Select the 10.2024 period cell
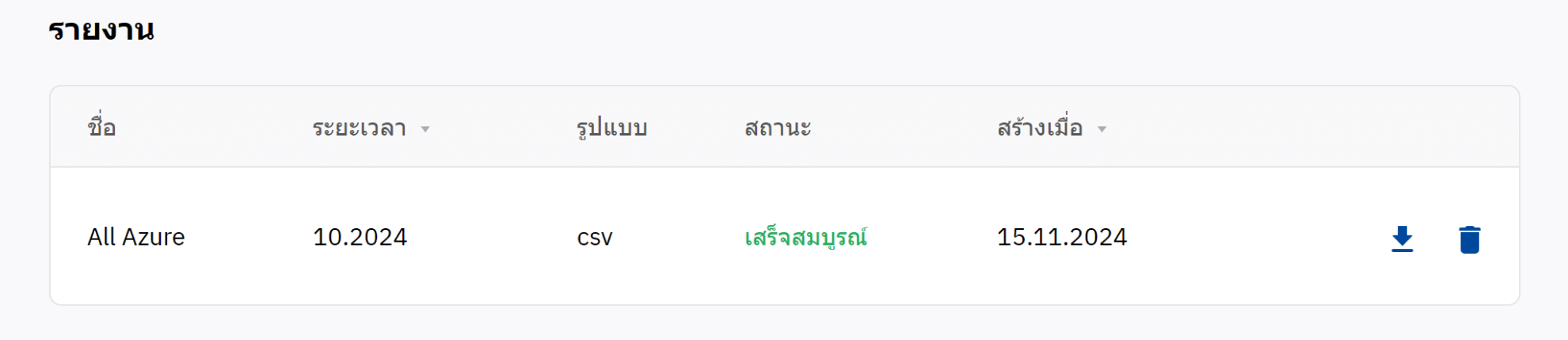 [x=360, y=237]
